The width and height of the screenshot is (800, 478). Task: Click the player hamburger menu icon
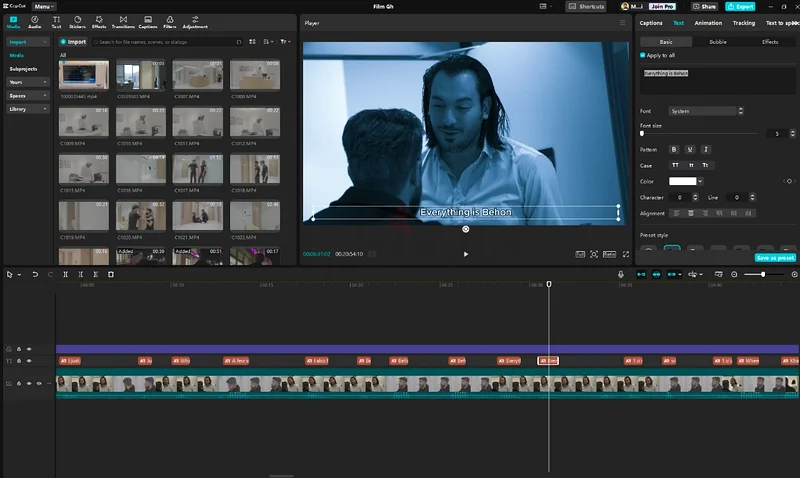point(622,23)
